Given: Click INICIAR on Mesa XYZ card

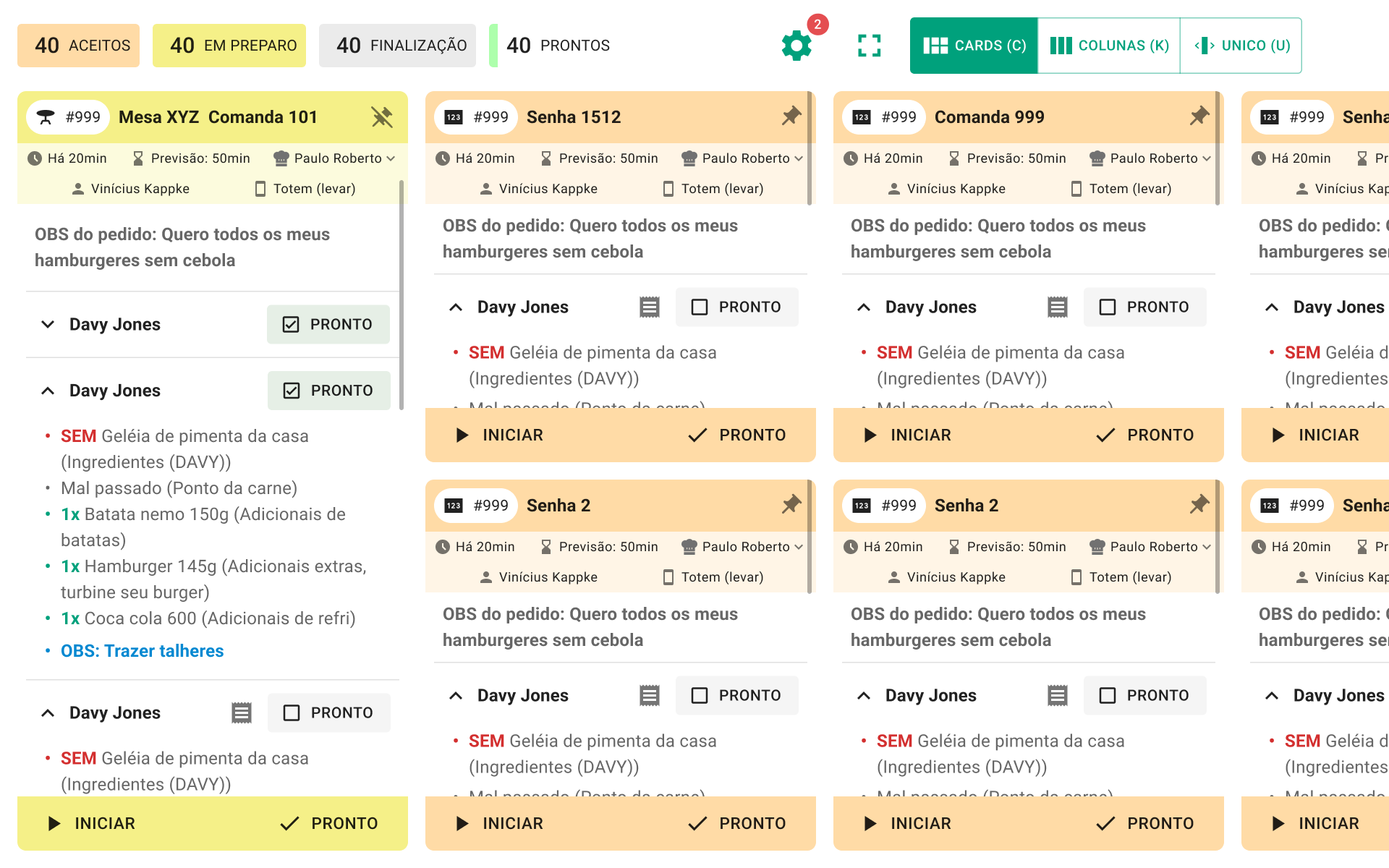Looking at the screenshot, I should pyautogui.click(x=91, y=824).
